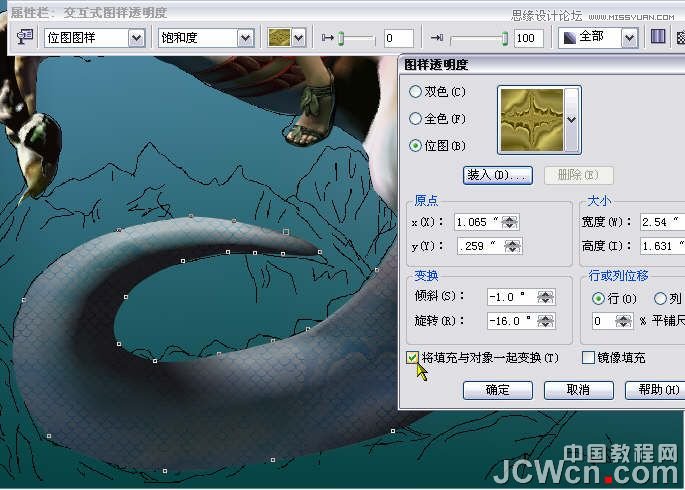Click the 旋转(R) field showing -16.0
685x490 pixels.
pos(512,321)
